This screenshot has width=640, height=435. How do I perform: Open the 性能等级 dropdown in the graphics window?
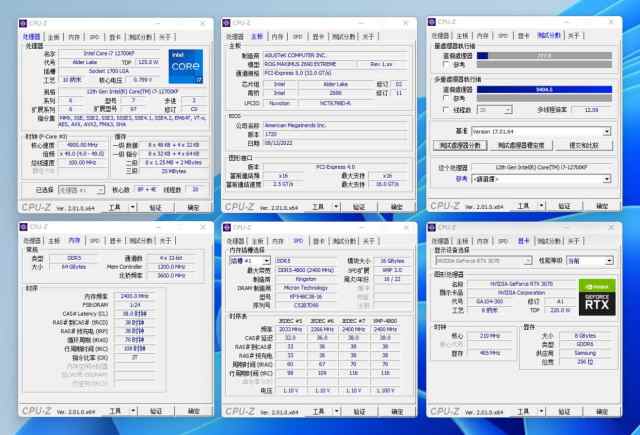point(589,260)
